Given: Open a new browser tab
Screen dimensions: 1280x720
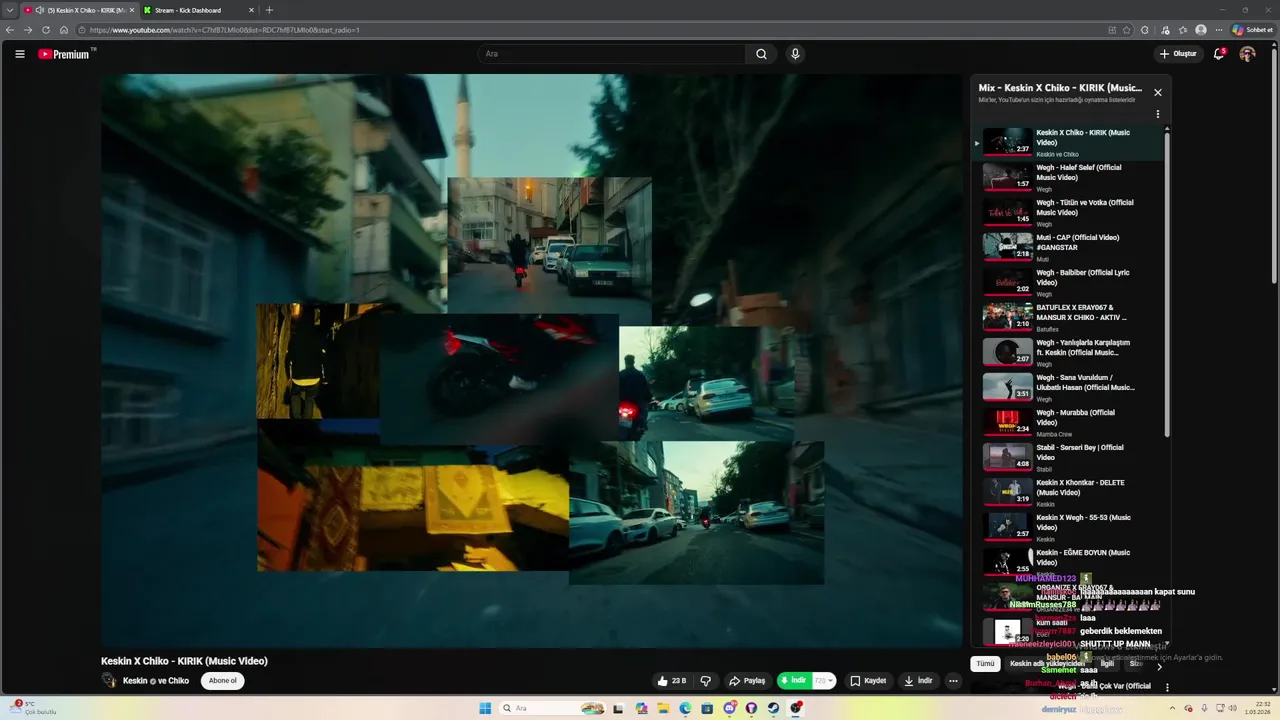Looking at the screenshot, I should [x=269, y=10].
